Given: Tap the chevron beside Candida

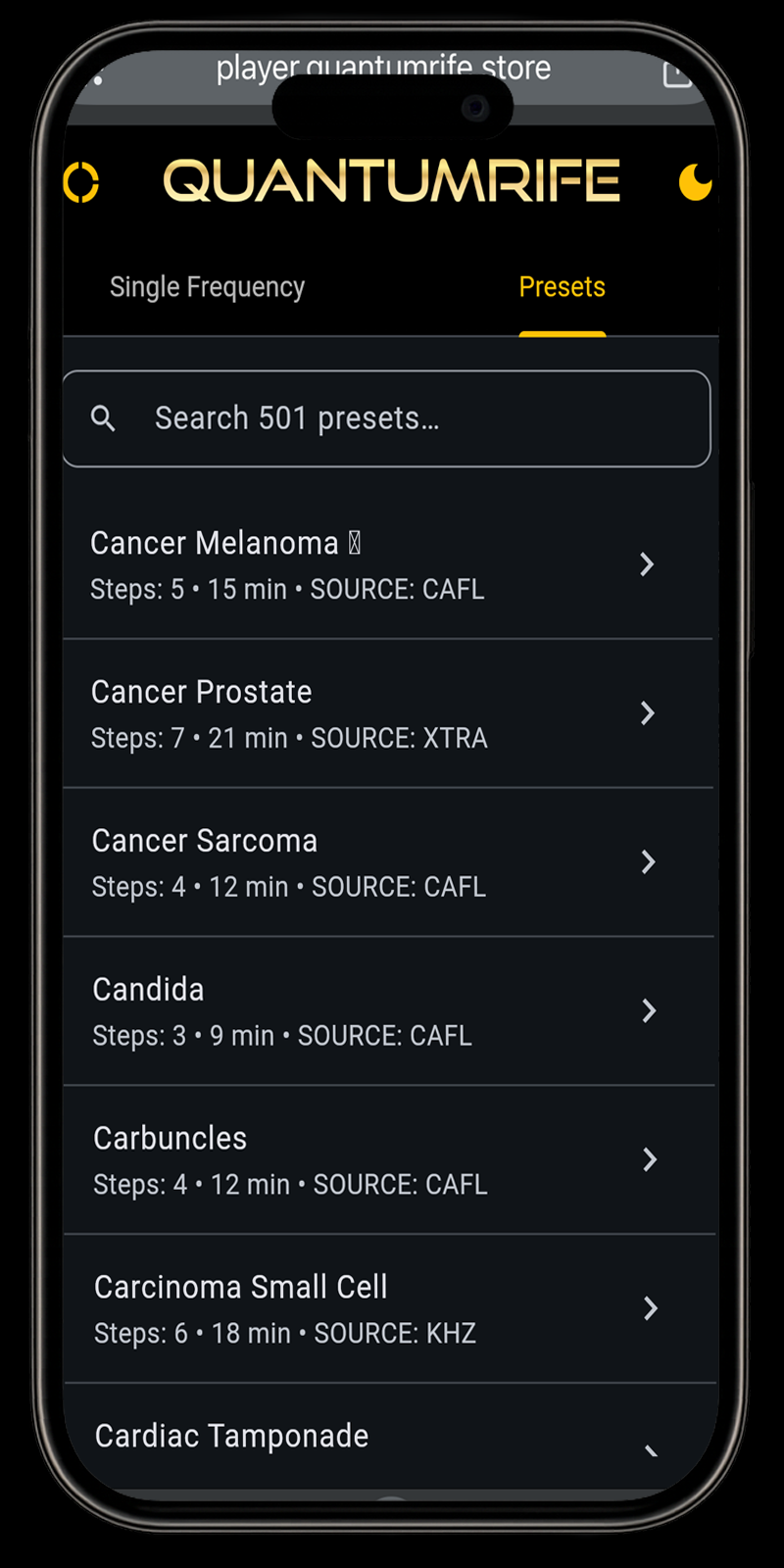Looking at the screenshot, I should coord(649,1011).
